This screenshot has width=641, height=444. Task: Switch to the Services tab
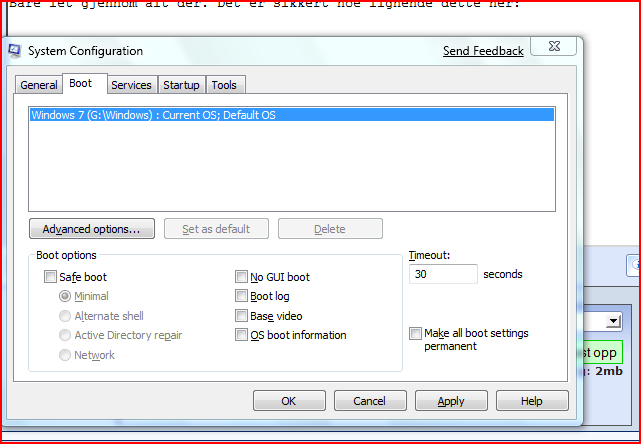[x=132, y=85]
